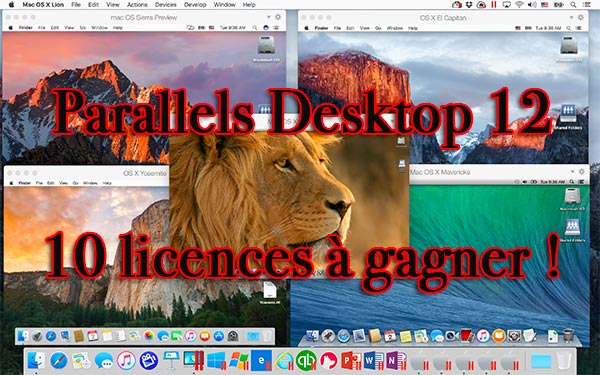
Task: Open the top menu bar Window menu
Action: click(224, 5)
